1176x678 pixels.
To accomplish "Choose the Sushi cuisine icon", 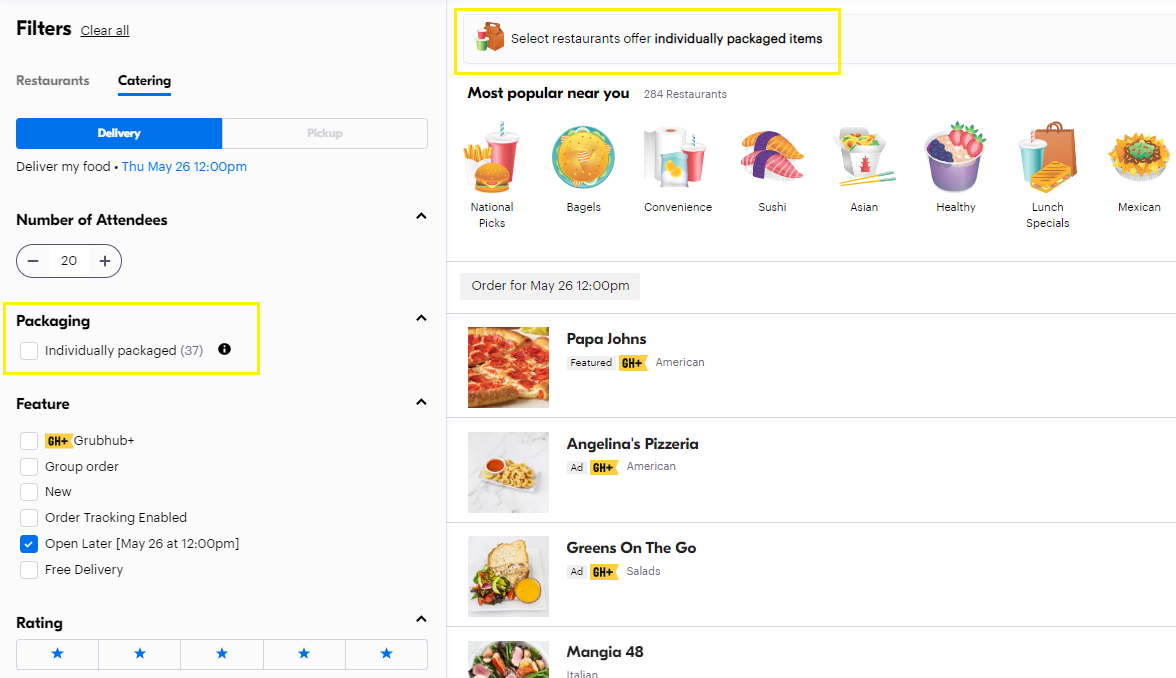I will (x=772, y=158).
